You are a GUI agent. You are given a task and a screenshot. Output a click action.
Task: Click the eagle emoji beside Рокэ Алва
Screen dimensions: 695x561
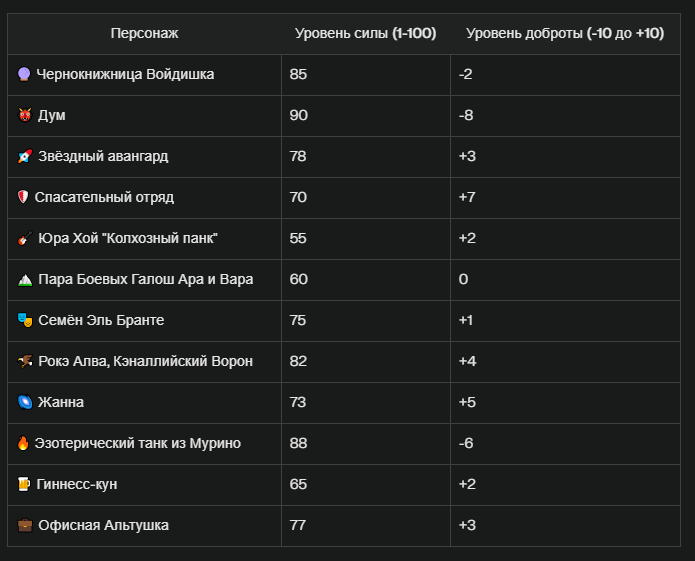coord(25,361)
